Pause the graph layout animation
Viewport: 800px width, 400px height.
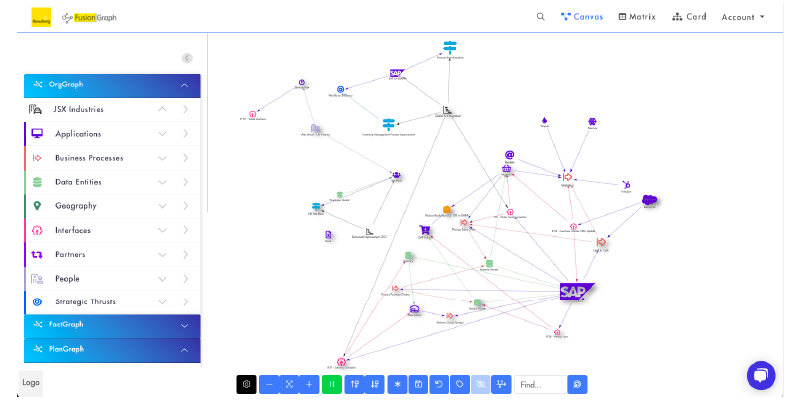(x=332, y=384)
